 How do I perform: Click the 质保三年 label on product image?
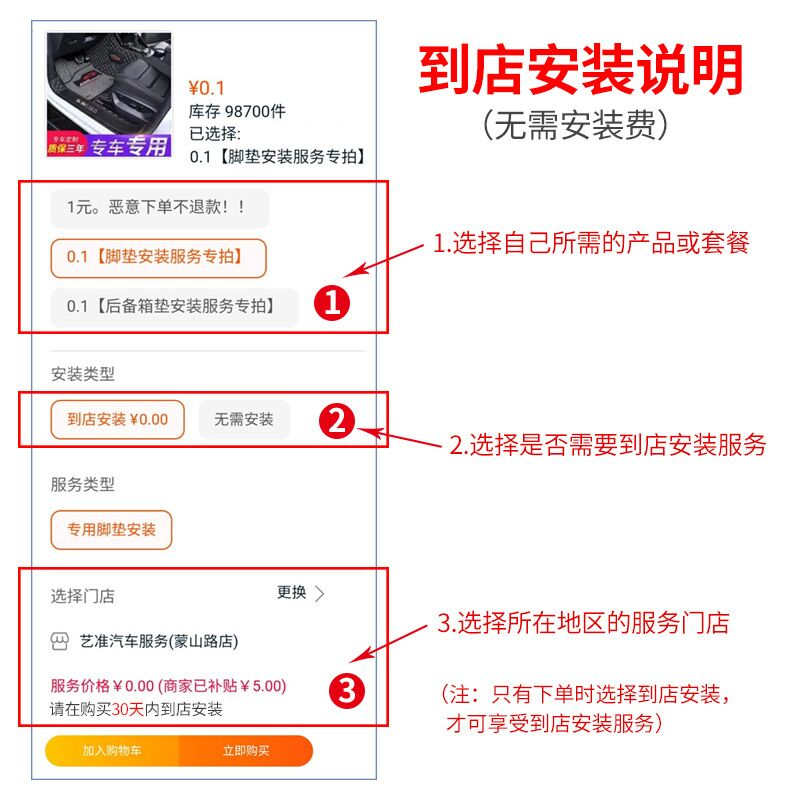(x=66, y=148)
